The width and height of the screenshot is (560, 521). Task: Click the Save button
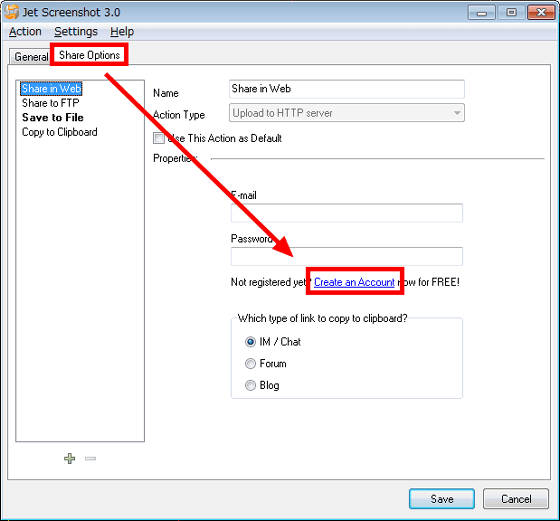(x=442, y=499)
